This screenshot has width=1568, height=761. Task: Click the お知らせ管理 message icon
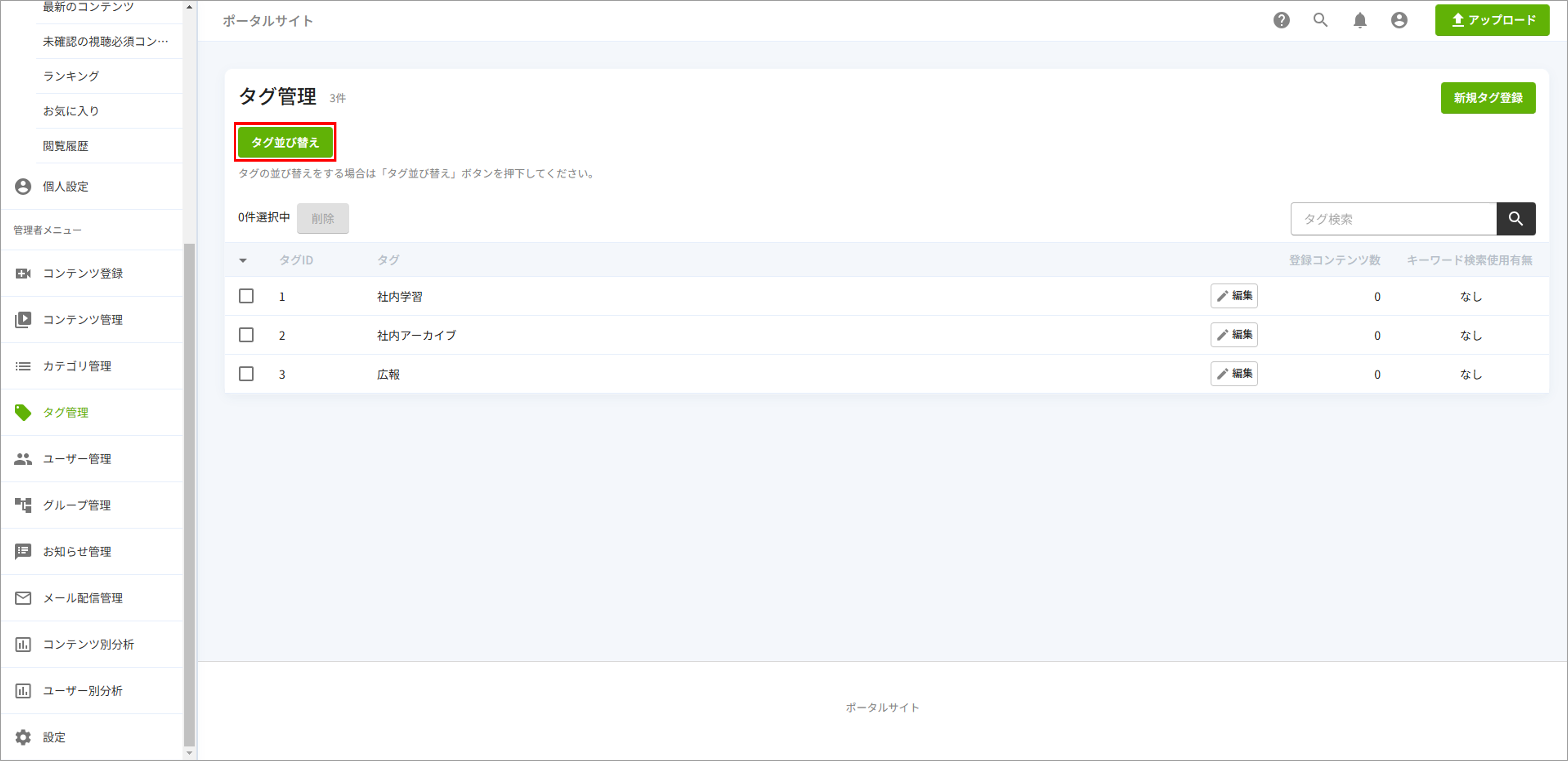point(23,552)
